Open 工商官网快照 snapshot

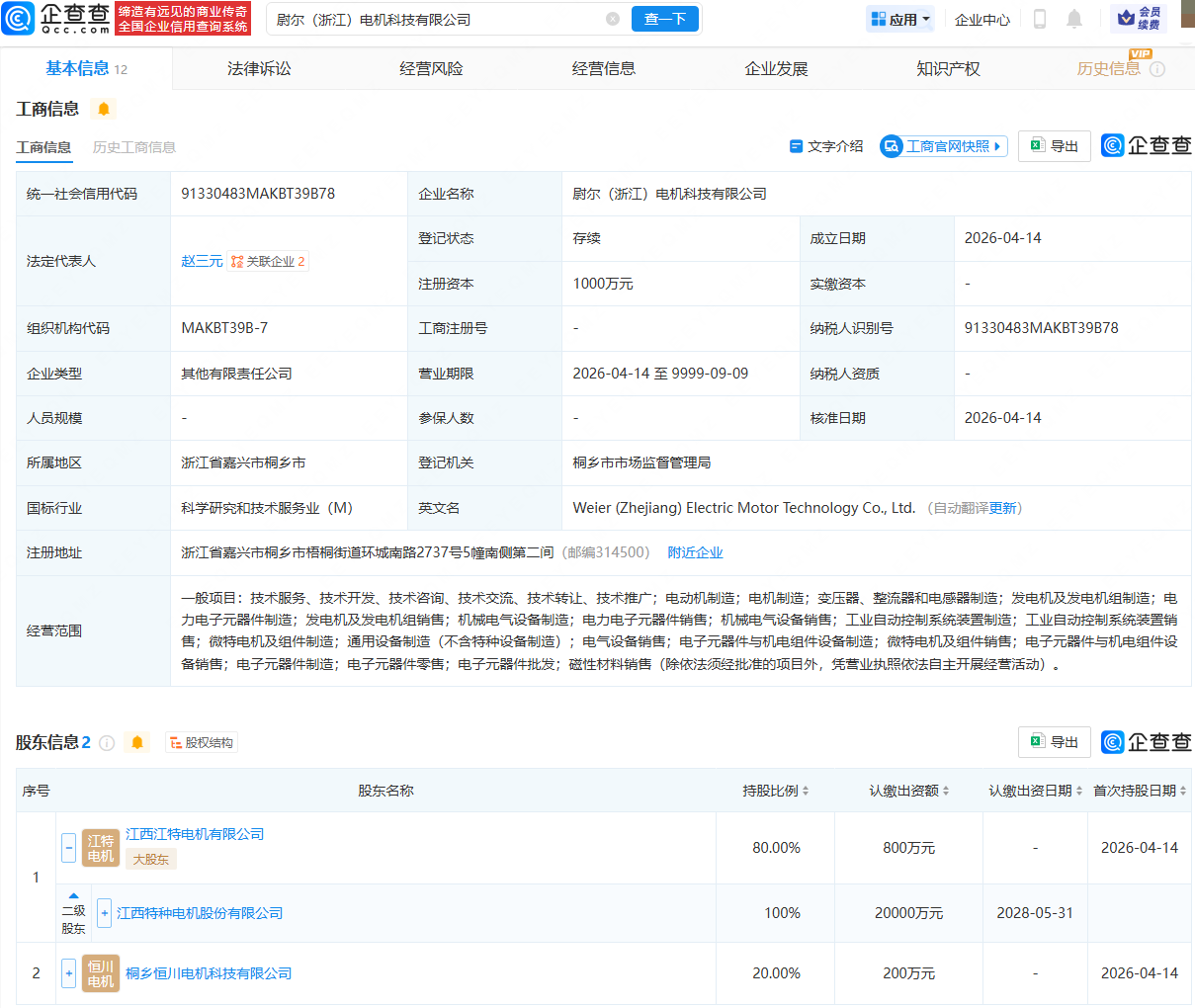[942, 145]
